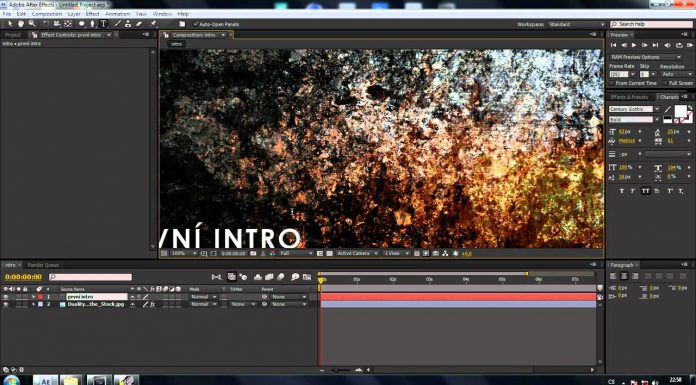Open the 1 View layout dropdown
696x385 pixels.
[x=396, y=253]
